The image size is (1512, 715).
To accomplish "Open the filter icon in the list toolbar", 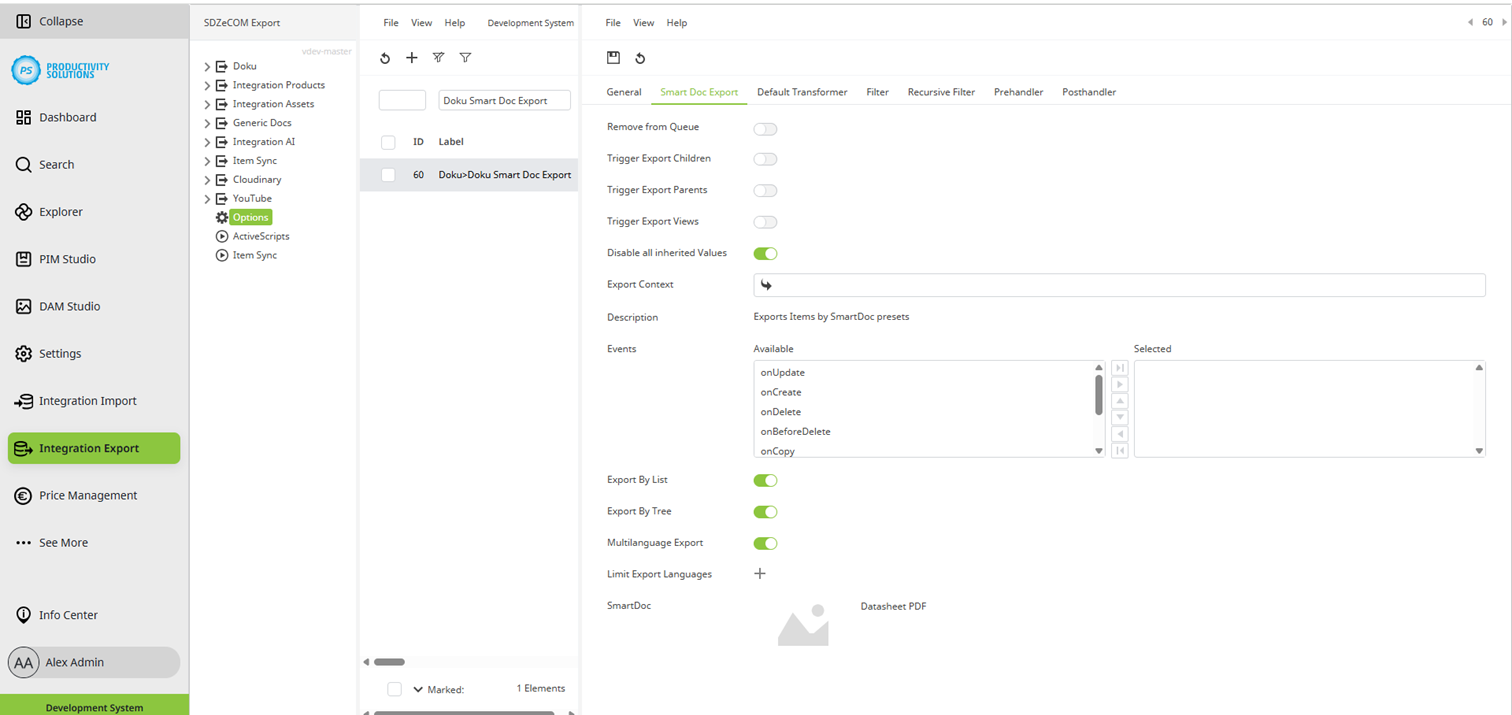I will pyautogui.click(x=465, y=57).
